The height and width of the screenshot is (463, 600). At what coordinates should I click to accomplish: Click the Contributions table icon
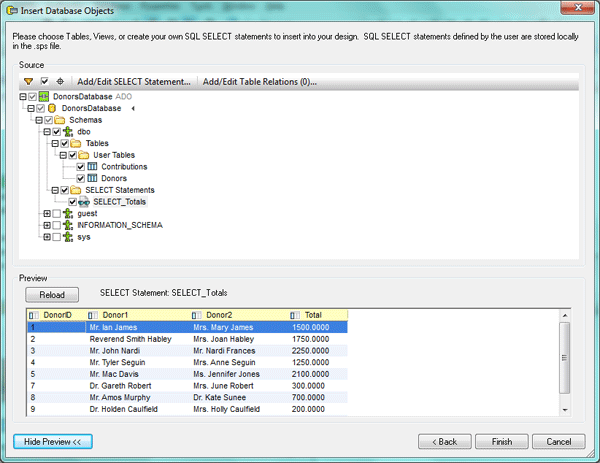[x=92, y=166]
